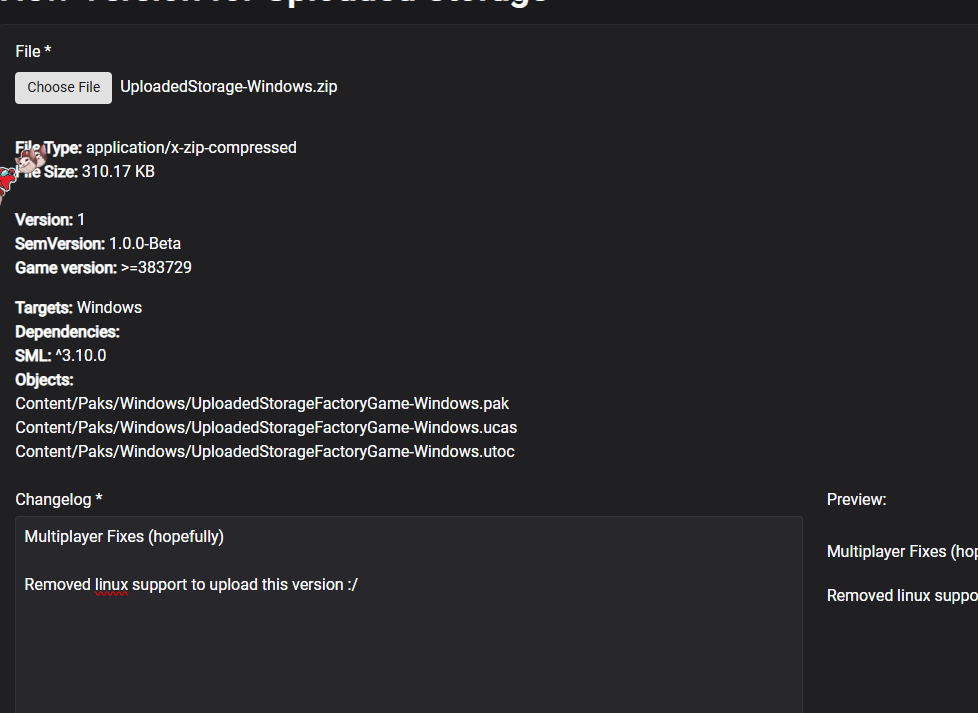
Task: Click the UploadedStorage-Windows.zip file name
Action: 228,87
